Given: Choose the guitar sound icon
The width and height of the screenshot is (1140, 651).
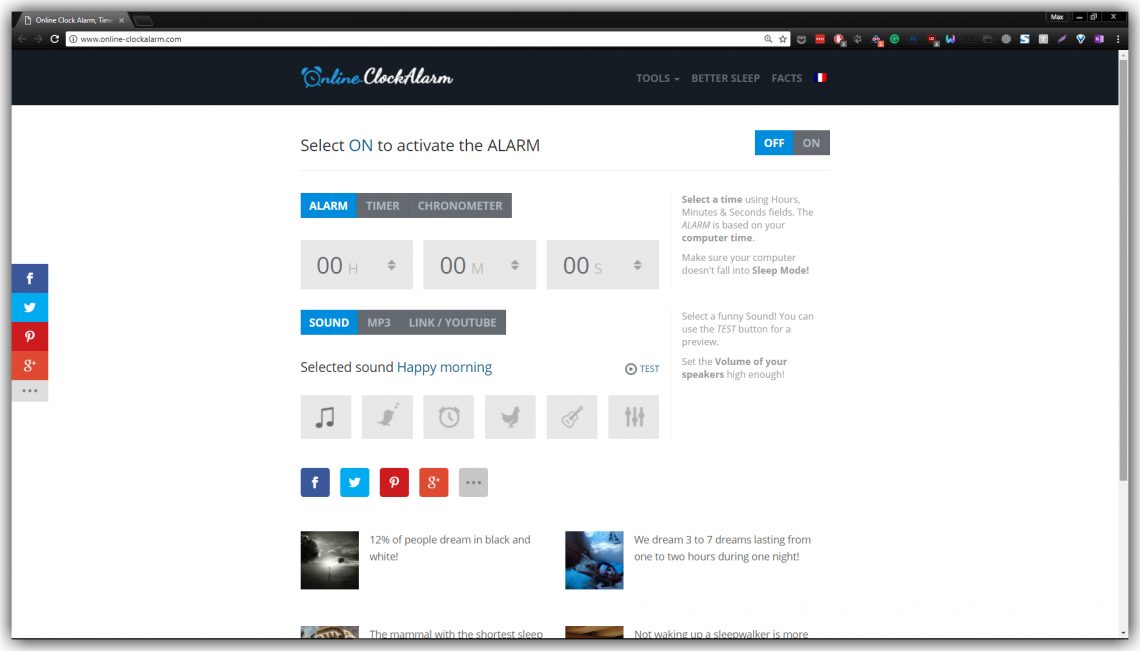Looking at the screenshot, I should tap(572, 417).
